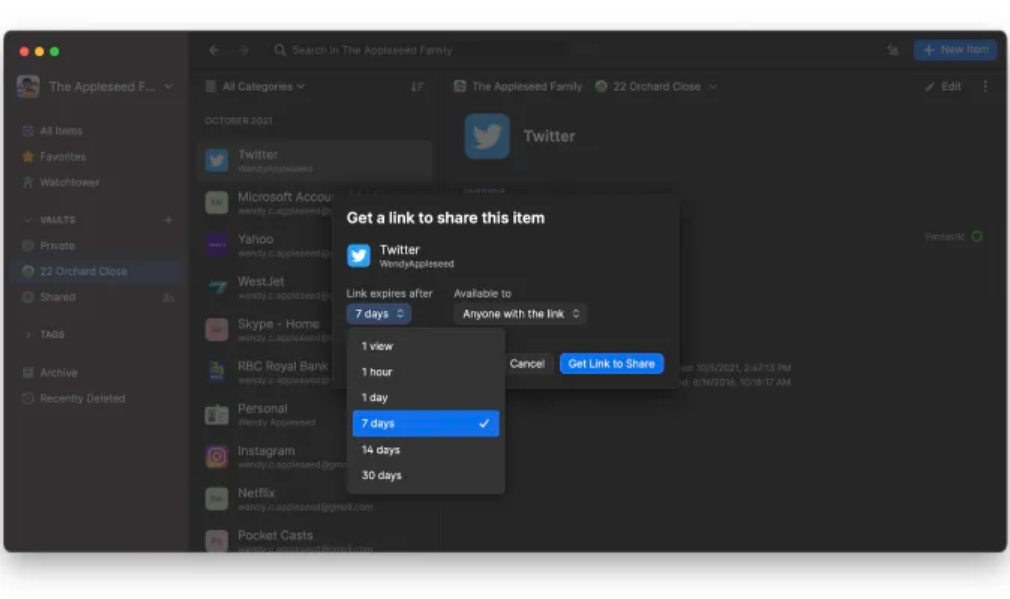The image size is (1010, 599).
Task: Open the All Categories filter dropdown
Action: pos(255,86)
